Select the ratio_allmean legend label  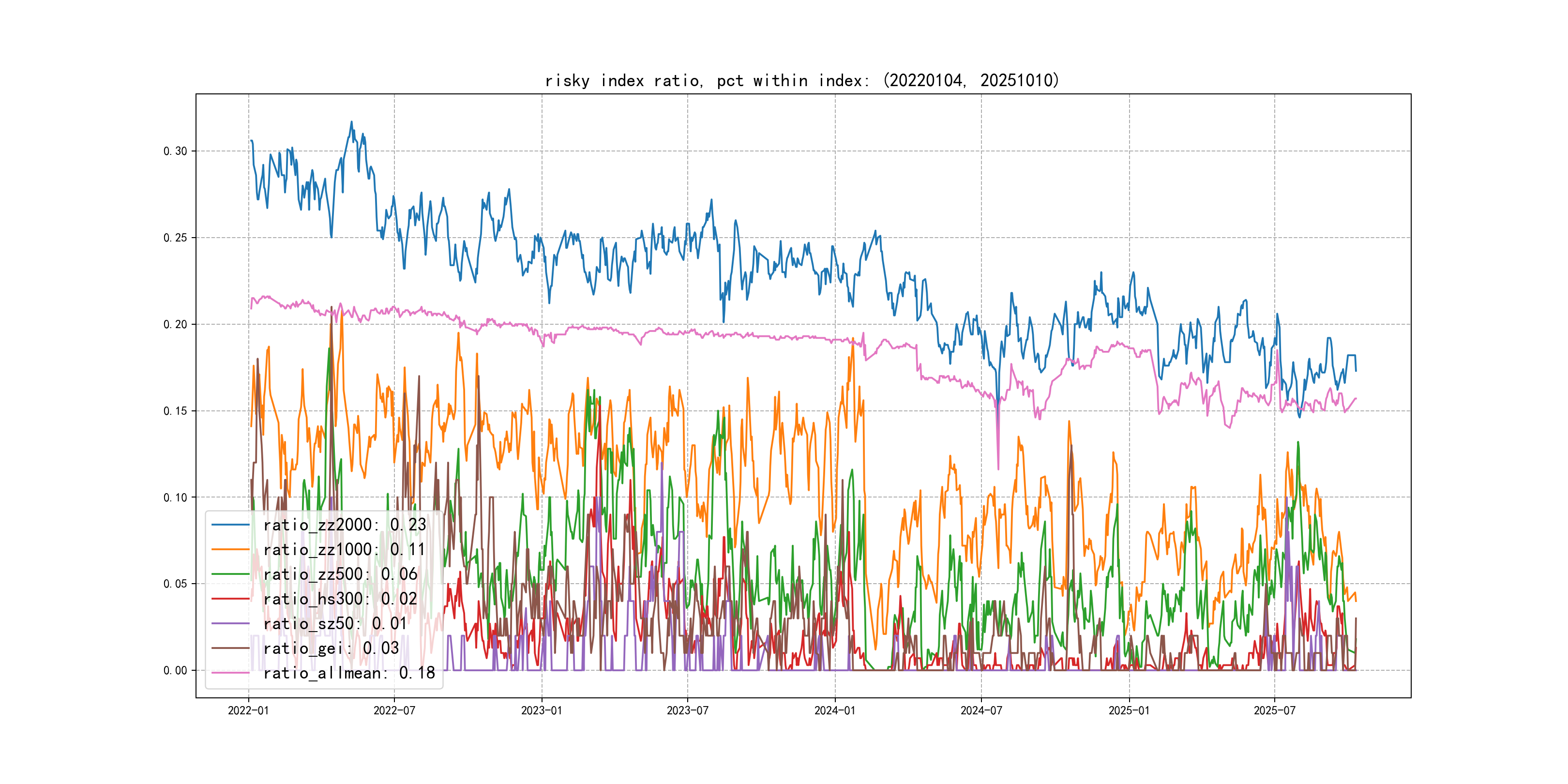[349, 673]
